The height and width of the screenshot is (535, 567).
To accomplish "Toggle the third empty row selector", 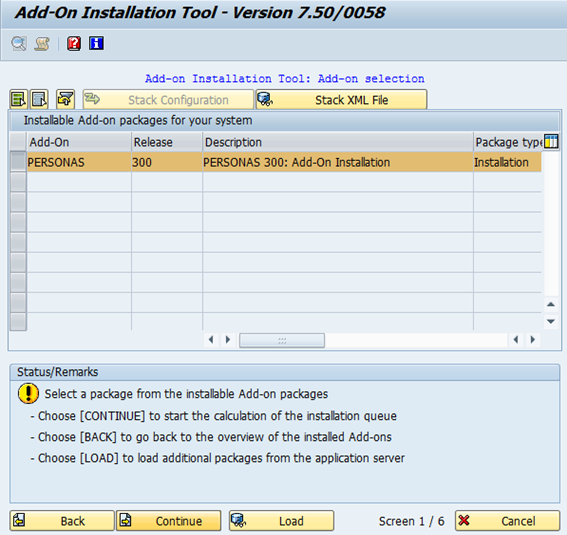I will (x=18, y=222).
